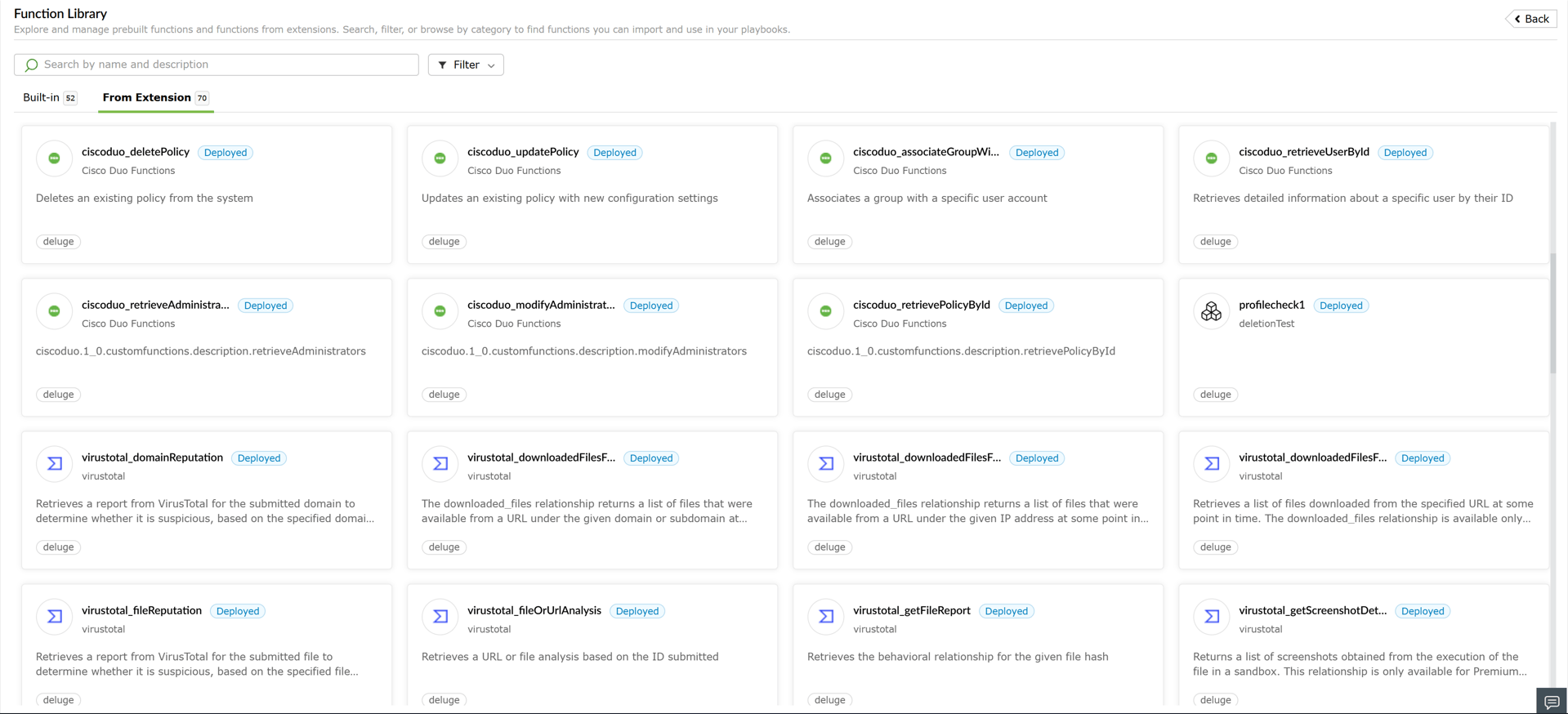Focus the search by name and description field

coord(217,65)
